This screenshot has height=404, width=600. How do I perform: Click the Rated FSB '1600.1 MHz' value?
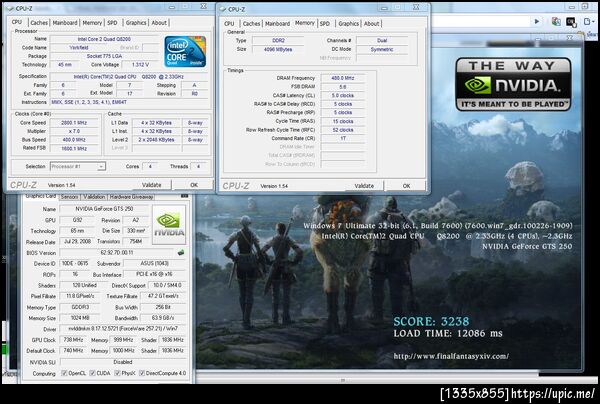point(74,148)
